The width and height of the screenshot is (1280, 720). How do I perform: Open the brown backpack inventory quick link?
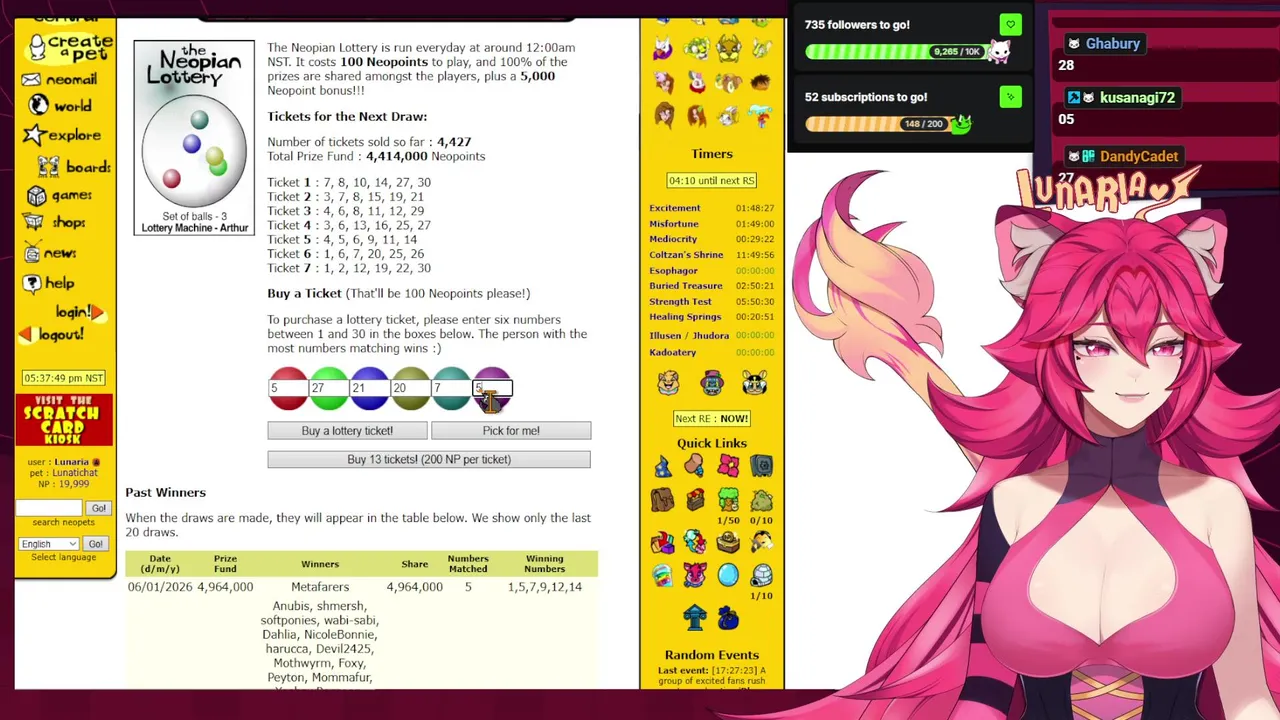(662, 499)
